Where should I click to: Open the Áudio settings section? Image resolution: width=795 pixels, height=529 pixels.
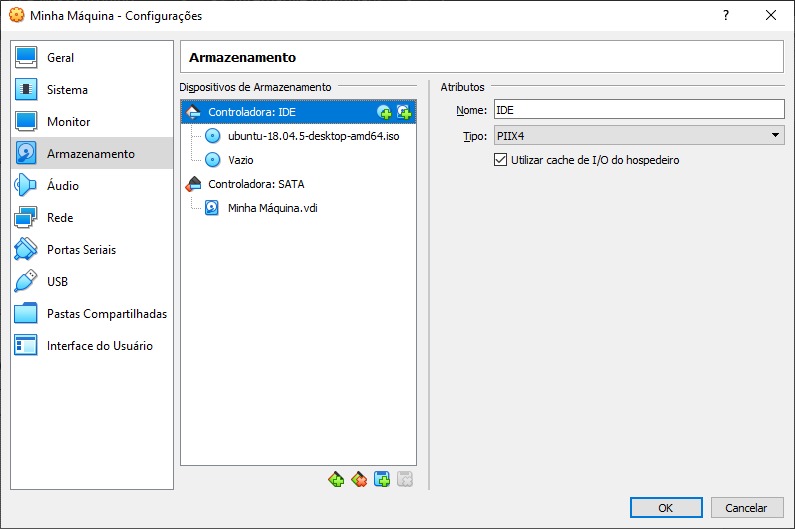tap(62, 186)
